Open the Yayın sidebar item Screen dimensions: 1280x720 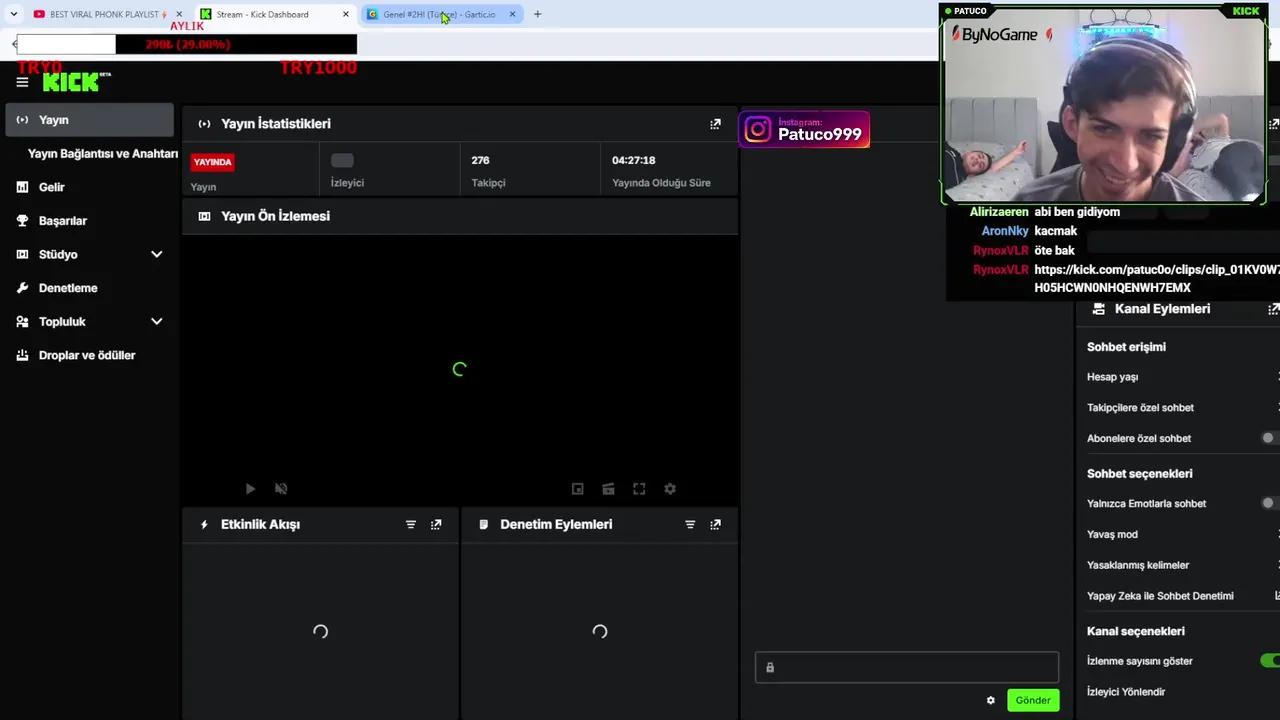(x=89, y=120)
